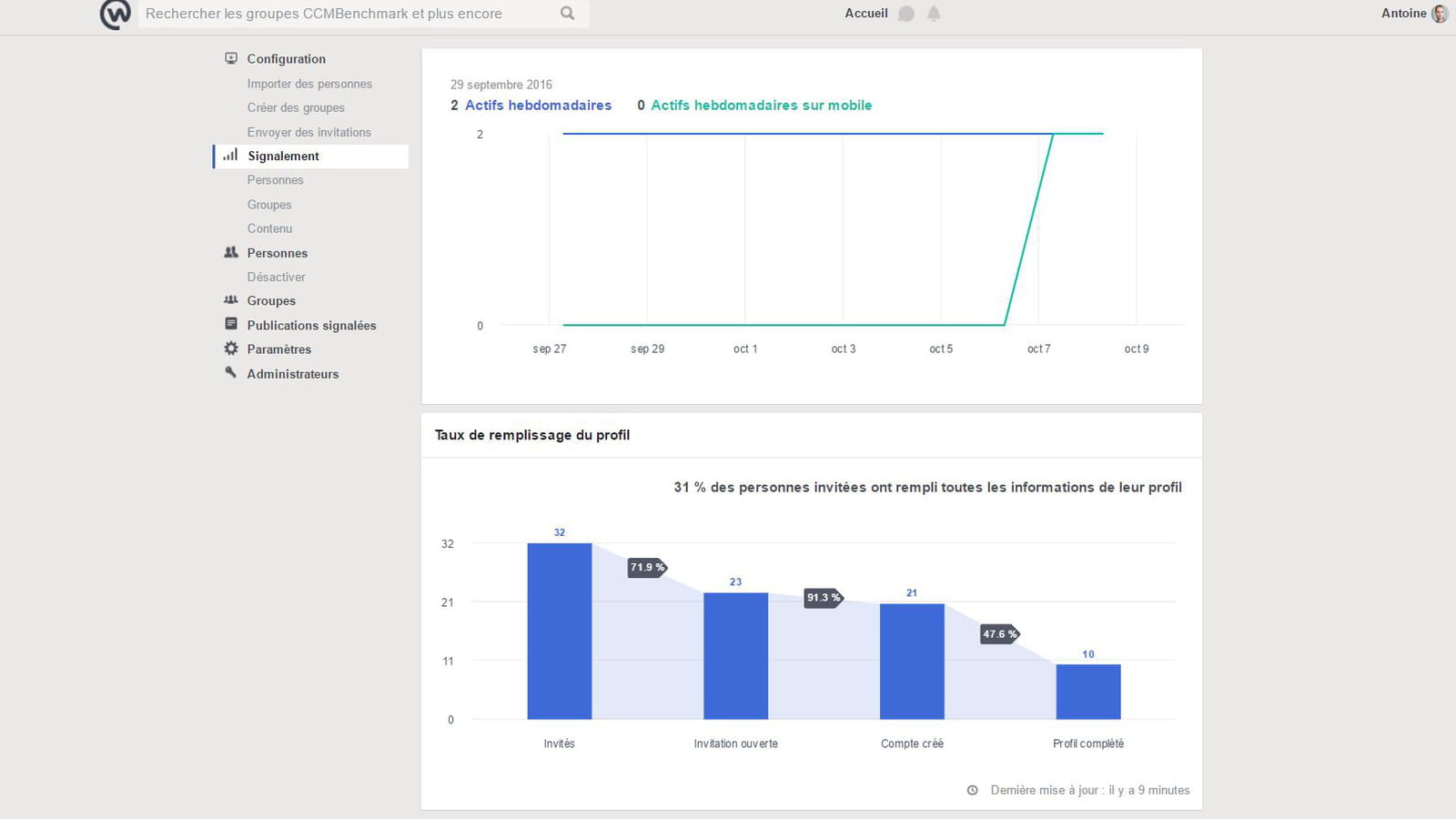Click the Publications signalées icon
The width and height of the screenshot is (1456, 819).
231,324
